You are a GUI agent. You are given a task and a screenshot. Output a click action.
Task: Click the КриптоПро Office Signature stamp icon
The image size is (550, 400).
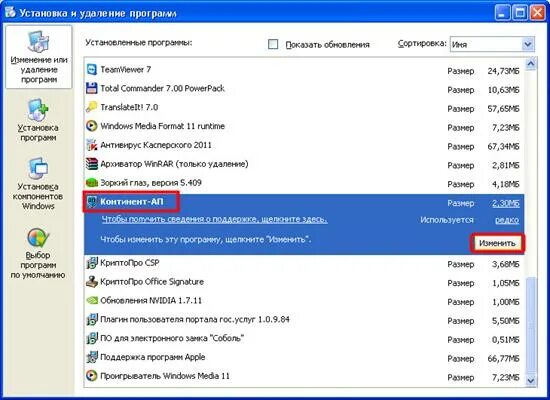click(92, 282)
